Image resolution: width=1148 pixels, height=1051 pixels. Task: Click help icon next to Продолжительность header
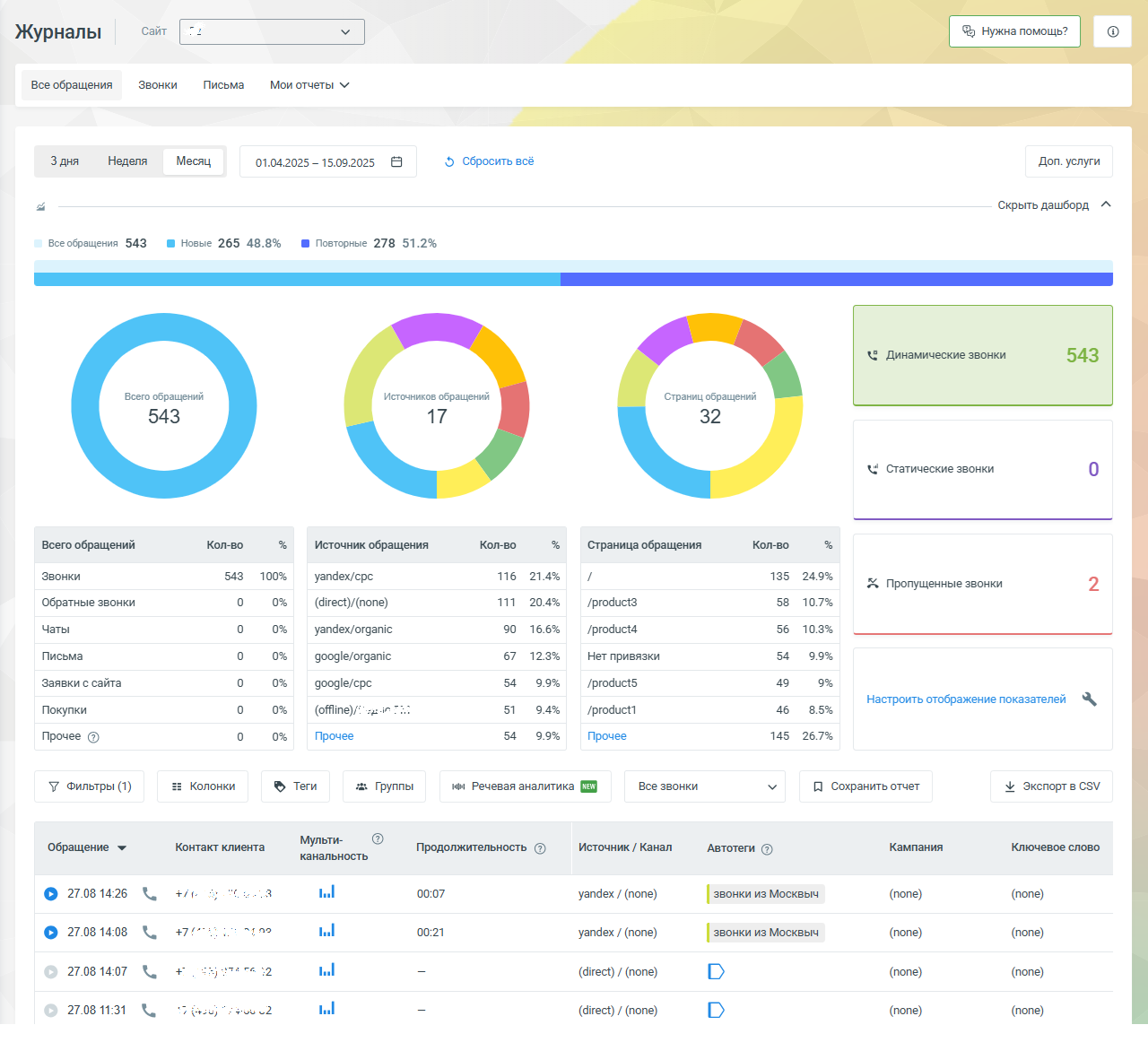pos(540,848)
